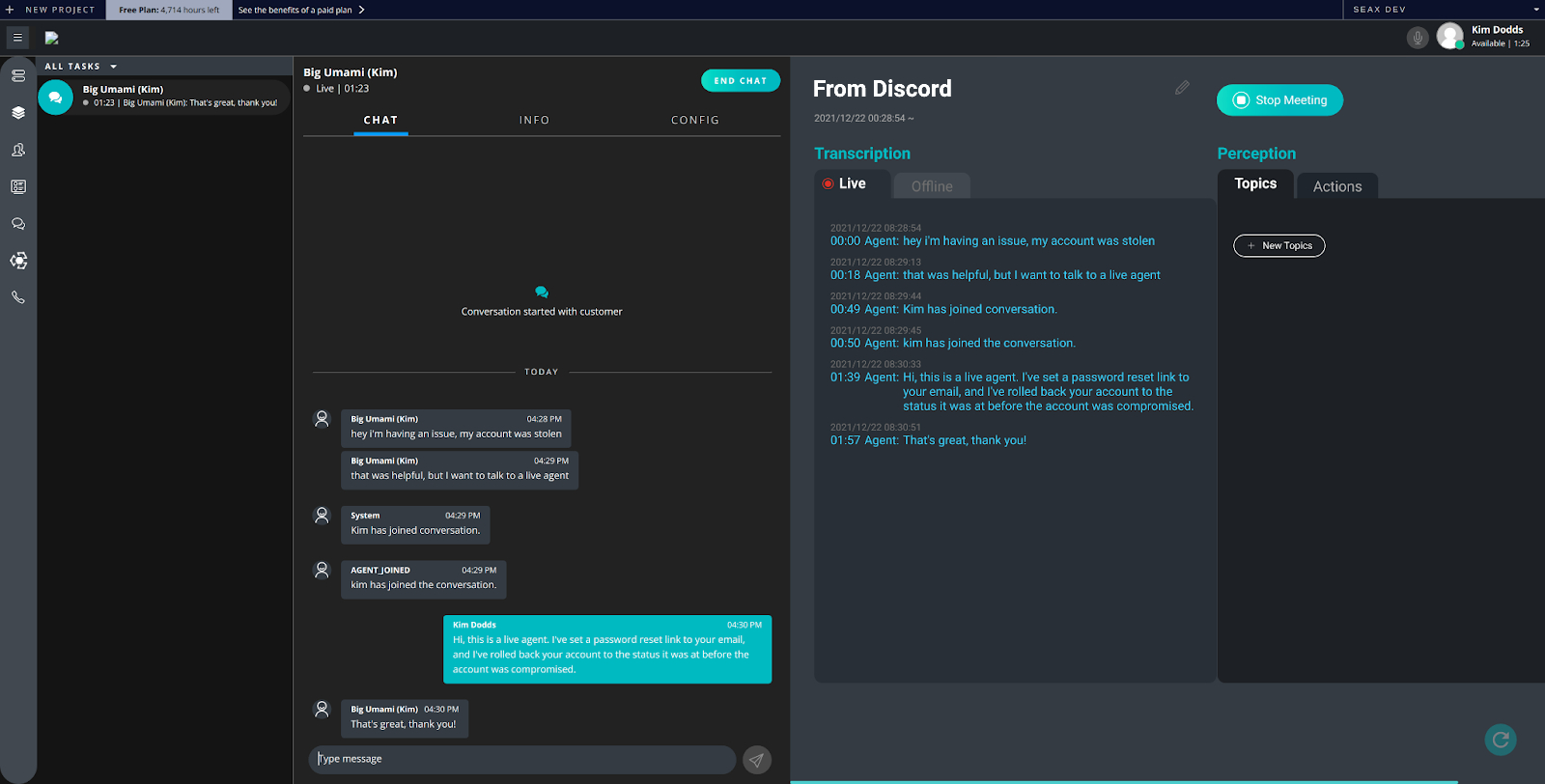This screenshot has width=1545, height=784.
Task: Click the meeting timestamp 2021/12/22 00:28:54
Action: (x=863, y=119)
